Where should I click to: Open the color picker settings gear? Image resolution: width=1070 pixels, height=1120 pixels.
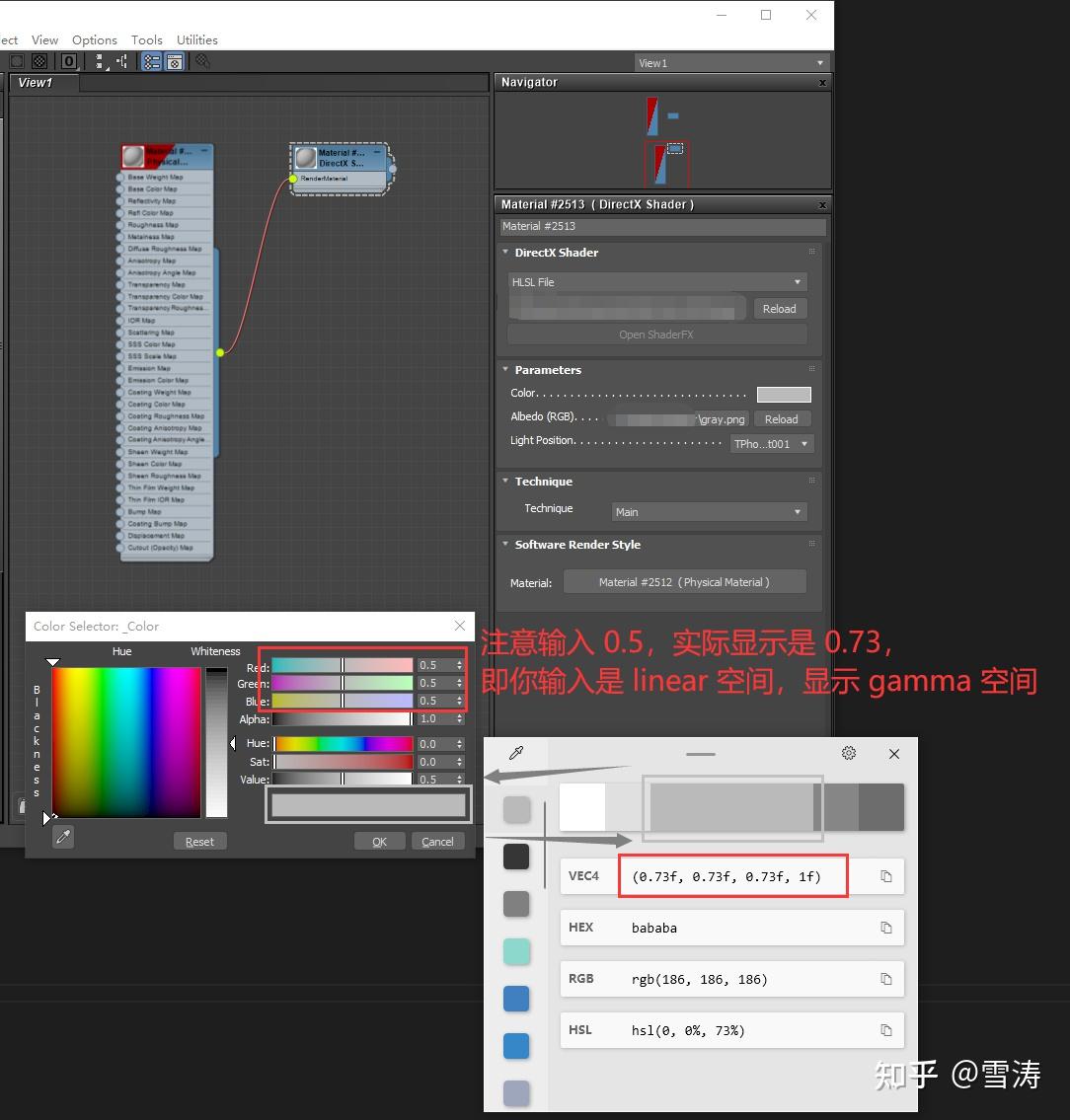coord(848,753)
